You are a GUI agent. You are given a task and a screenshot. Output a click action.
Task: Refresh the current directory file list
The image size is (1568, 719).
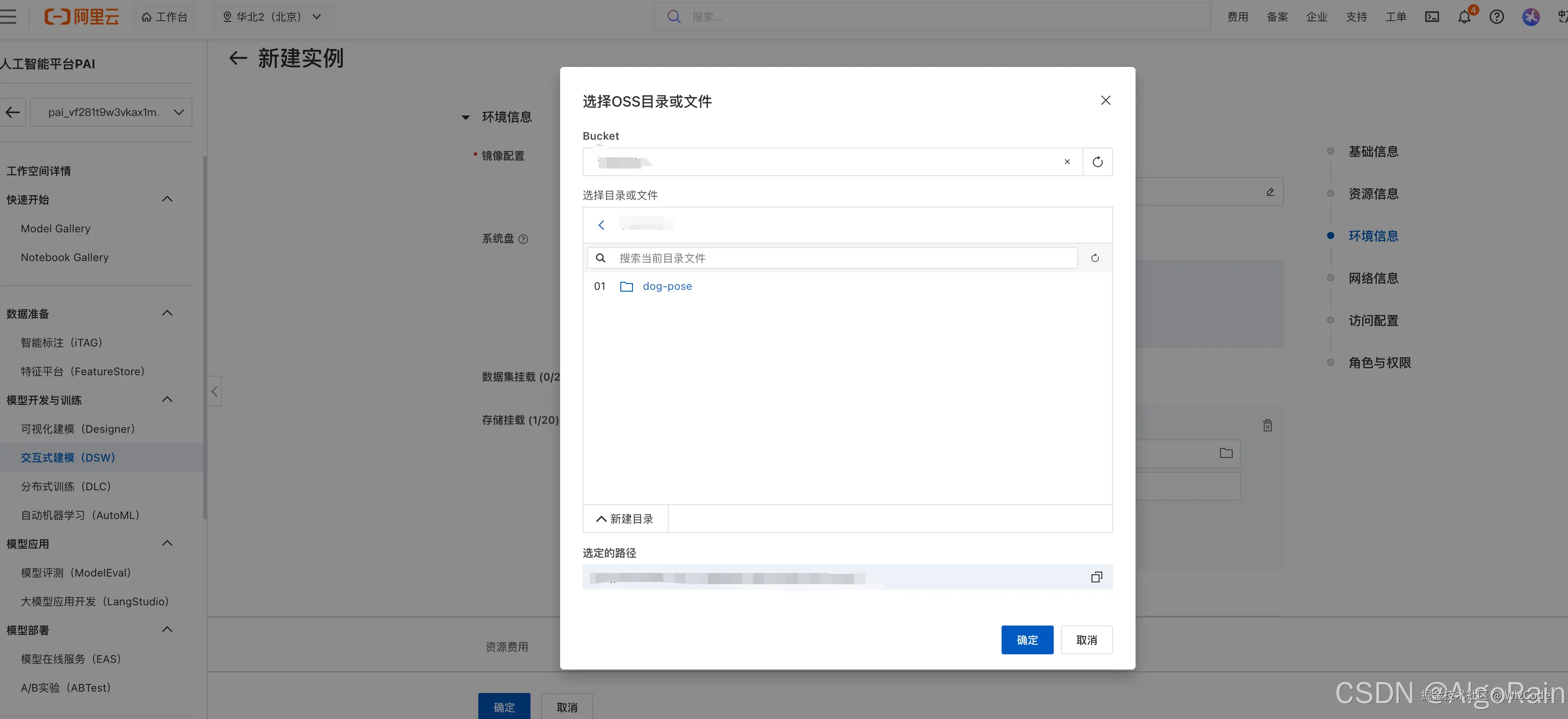[1095, 258]
